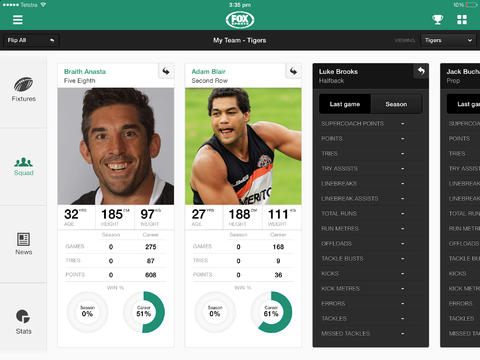Flip Adam Blair's card over
The height and width of the screenshot is (360, 480).
[x=293, y=71]
